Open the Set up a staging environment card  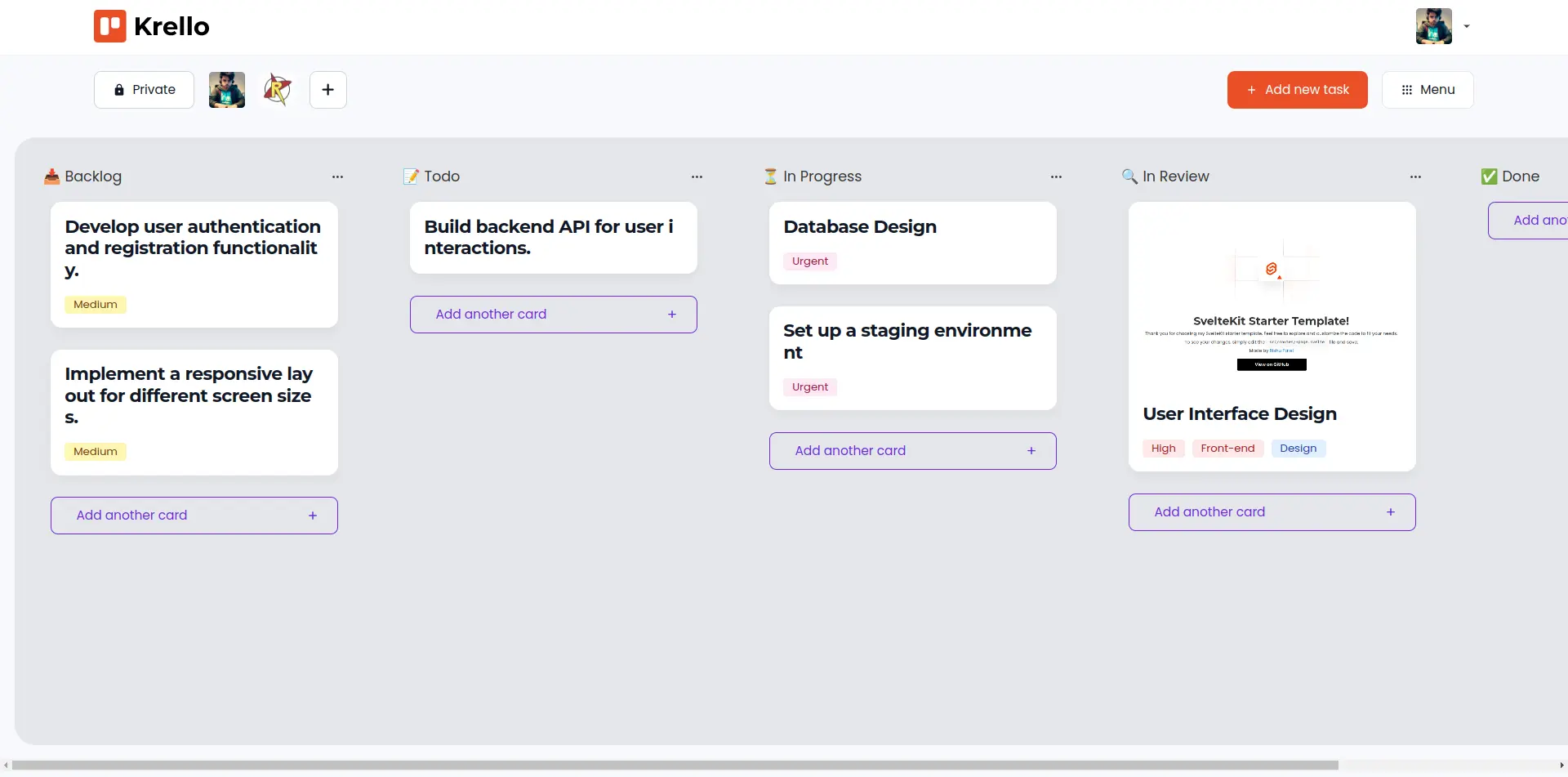click(x=912, y=357)
